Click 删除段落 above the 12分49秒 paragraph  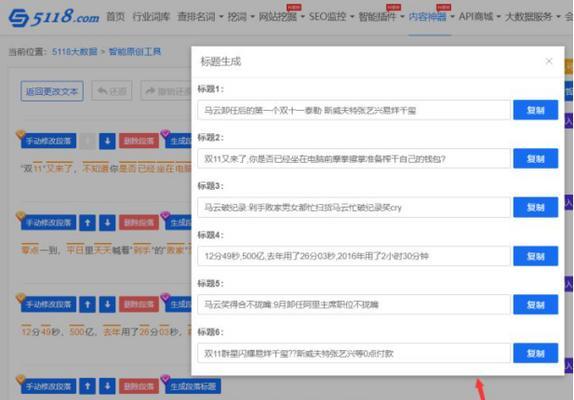pyautogui.click(x=139, y=304)
